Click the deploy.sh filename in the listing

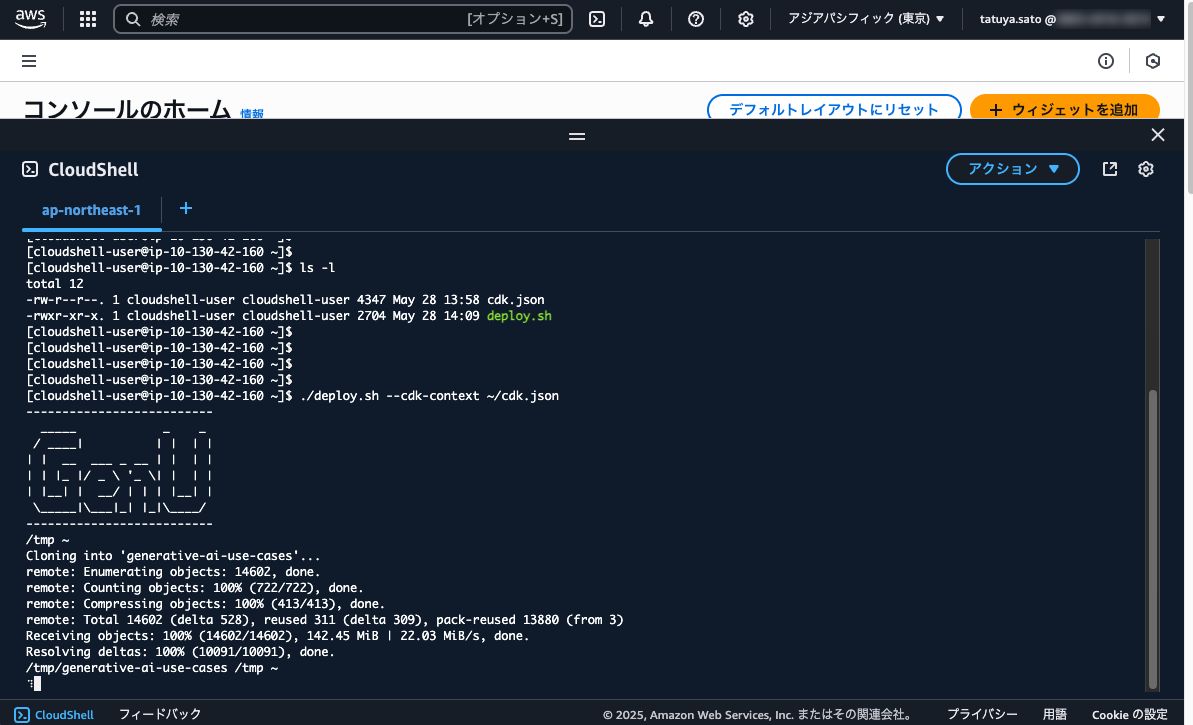coord(519,316)
